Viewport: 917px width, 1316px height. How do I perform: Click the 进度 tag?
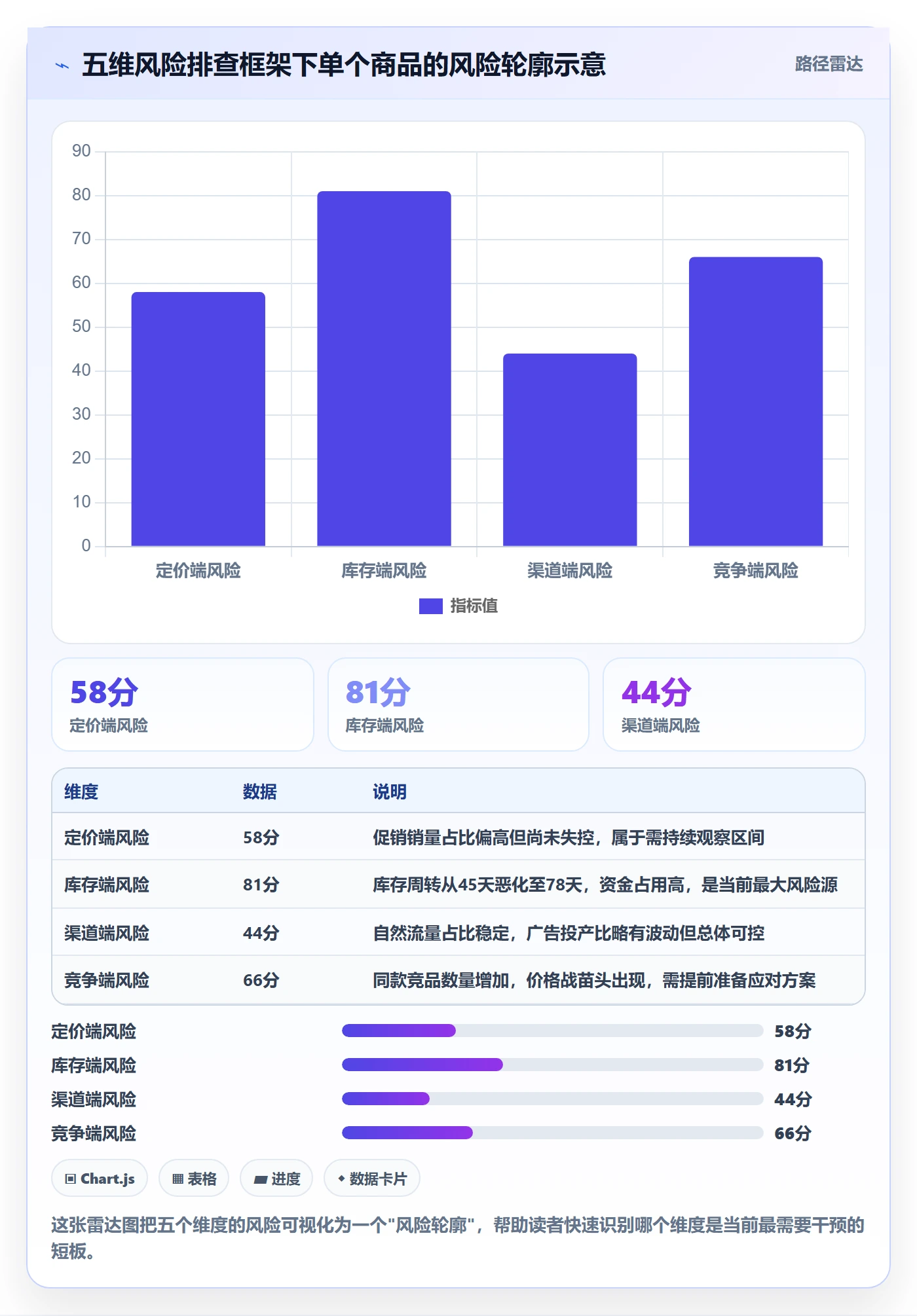(276, 1179)
